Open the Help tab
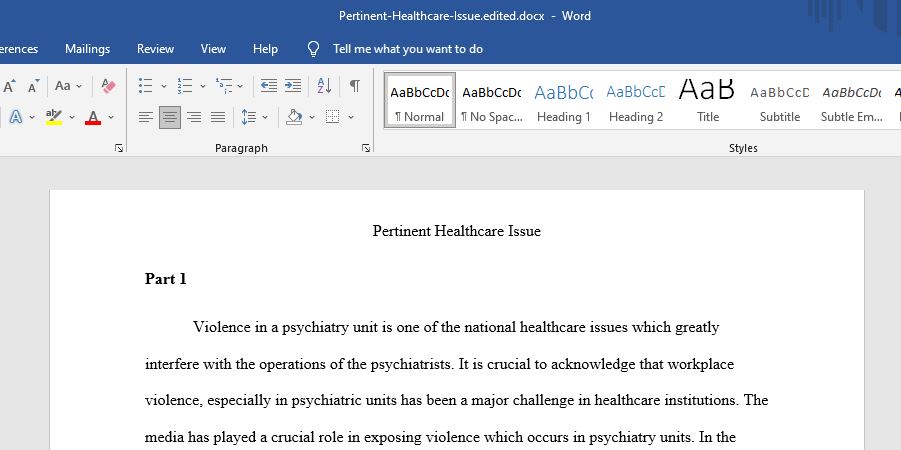 [x=265, y=49]
